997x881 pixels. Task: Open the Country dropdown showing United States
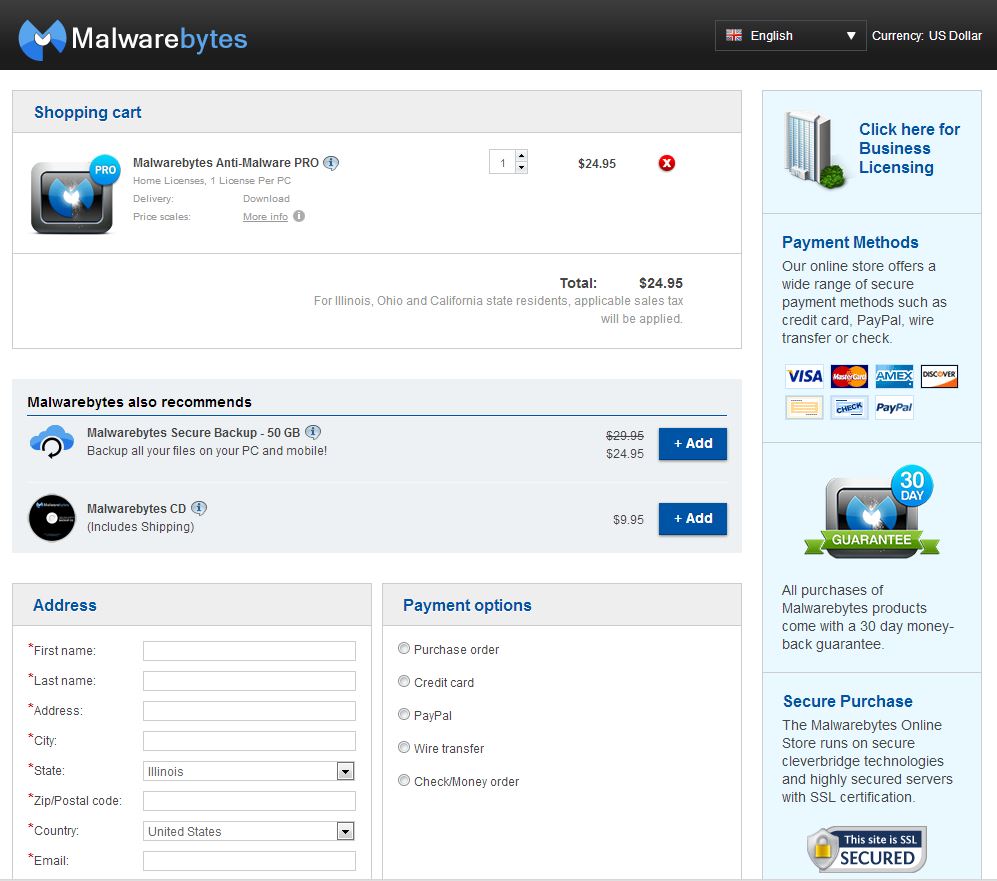point(249,831)
